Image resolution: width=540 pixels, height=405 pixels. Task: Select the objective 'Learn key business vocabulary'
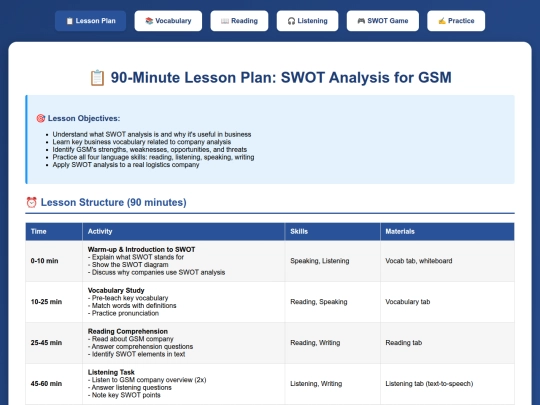(x=142, y=142)
